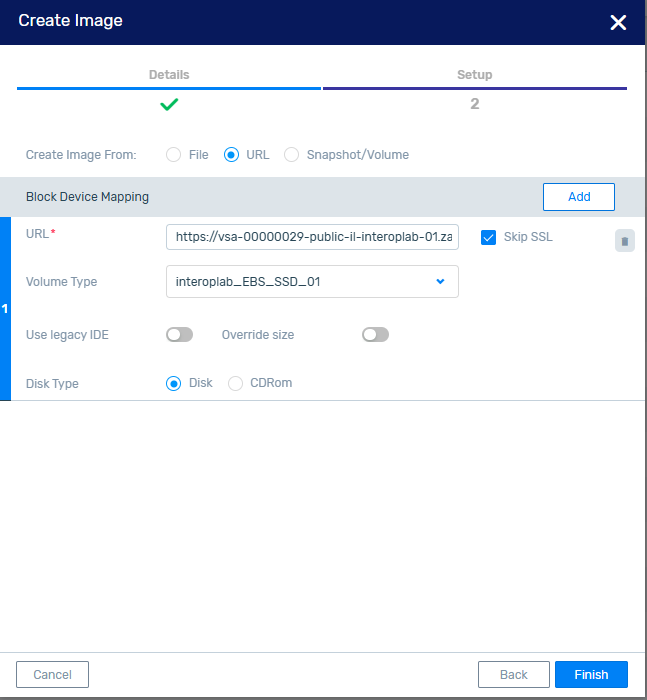The width and height of the screenshot is (647, 700).
Task: Close the Create Image dialog
Action: pyautogui.click(x=618, y=22)
